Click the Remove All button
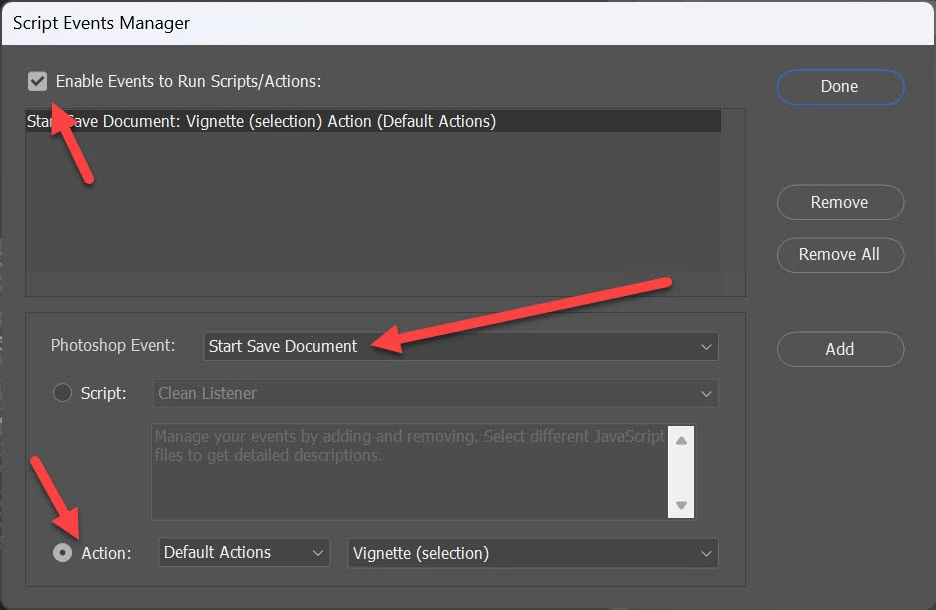The width and height of the screenshot is (936, 610). 840,255
